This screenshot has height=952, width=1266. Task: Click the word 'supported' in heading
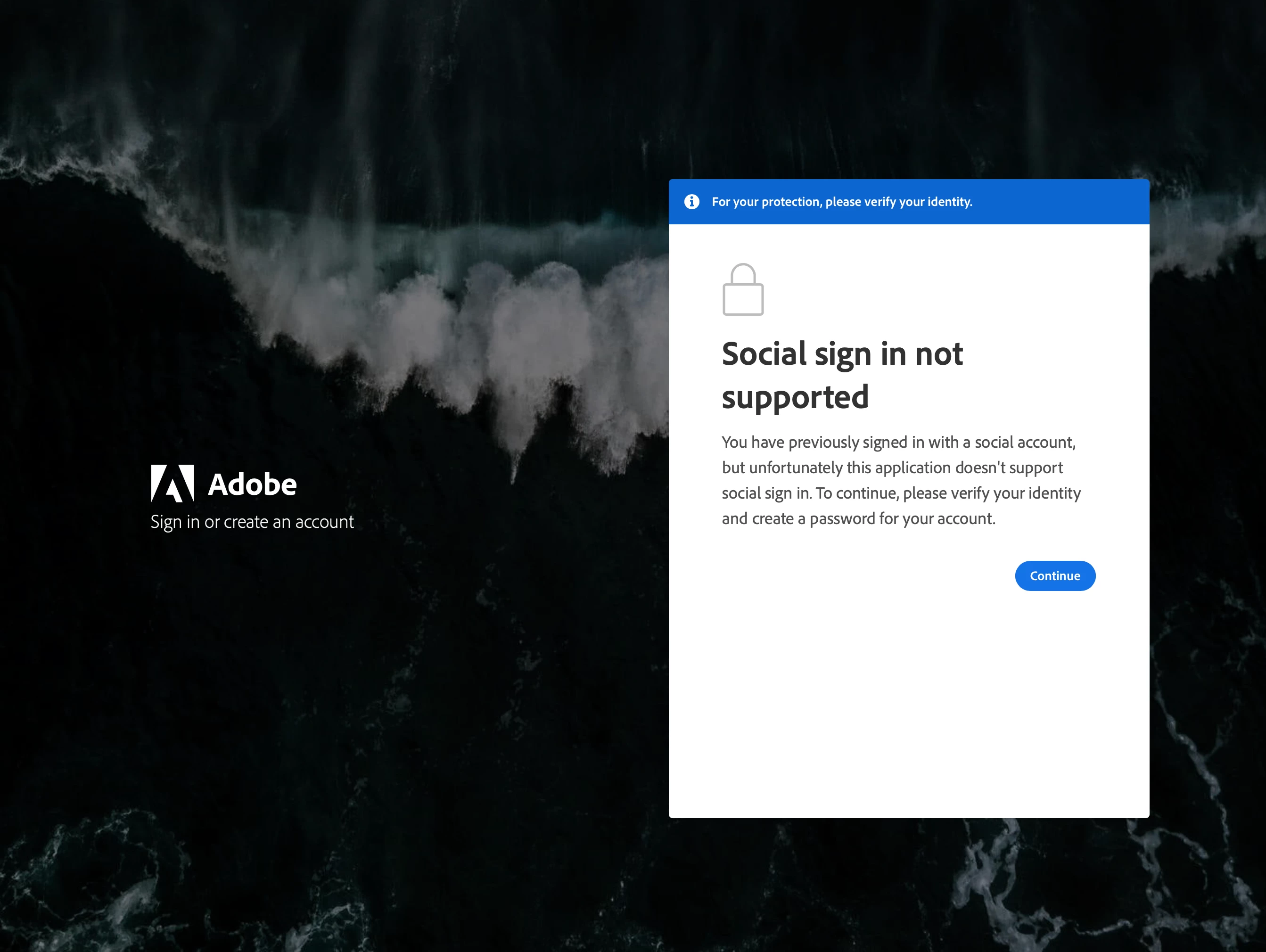[795, 398]
